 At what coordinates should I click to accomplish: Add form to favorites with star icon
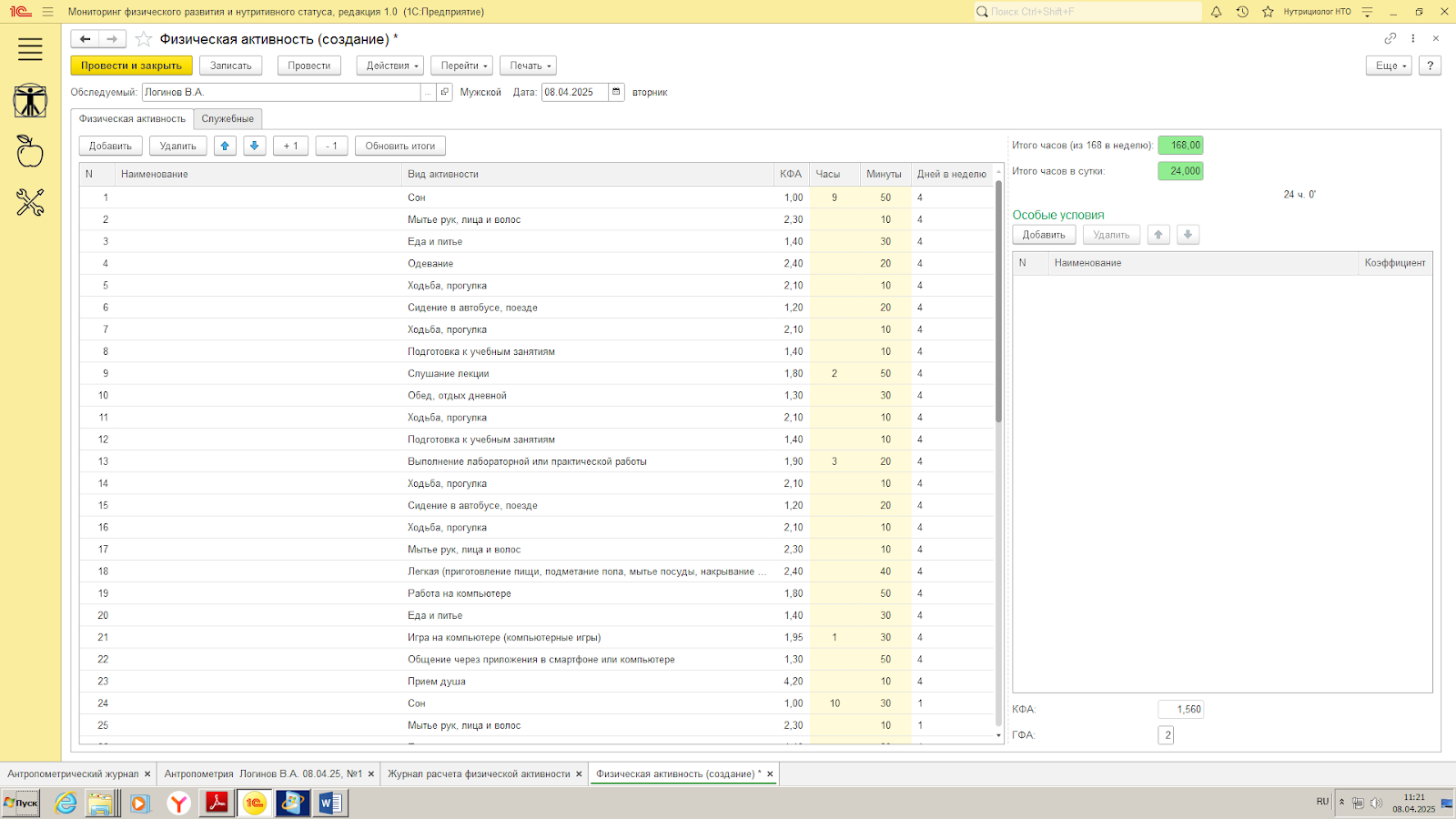coord(143,39)
